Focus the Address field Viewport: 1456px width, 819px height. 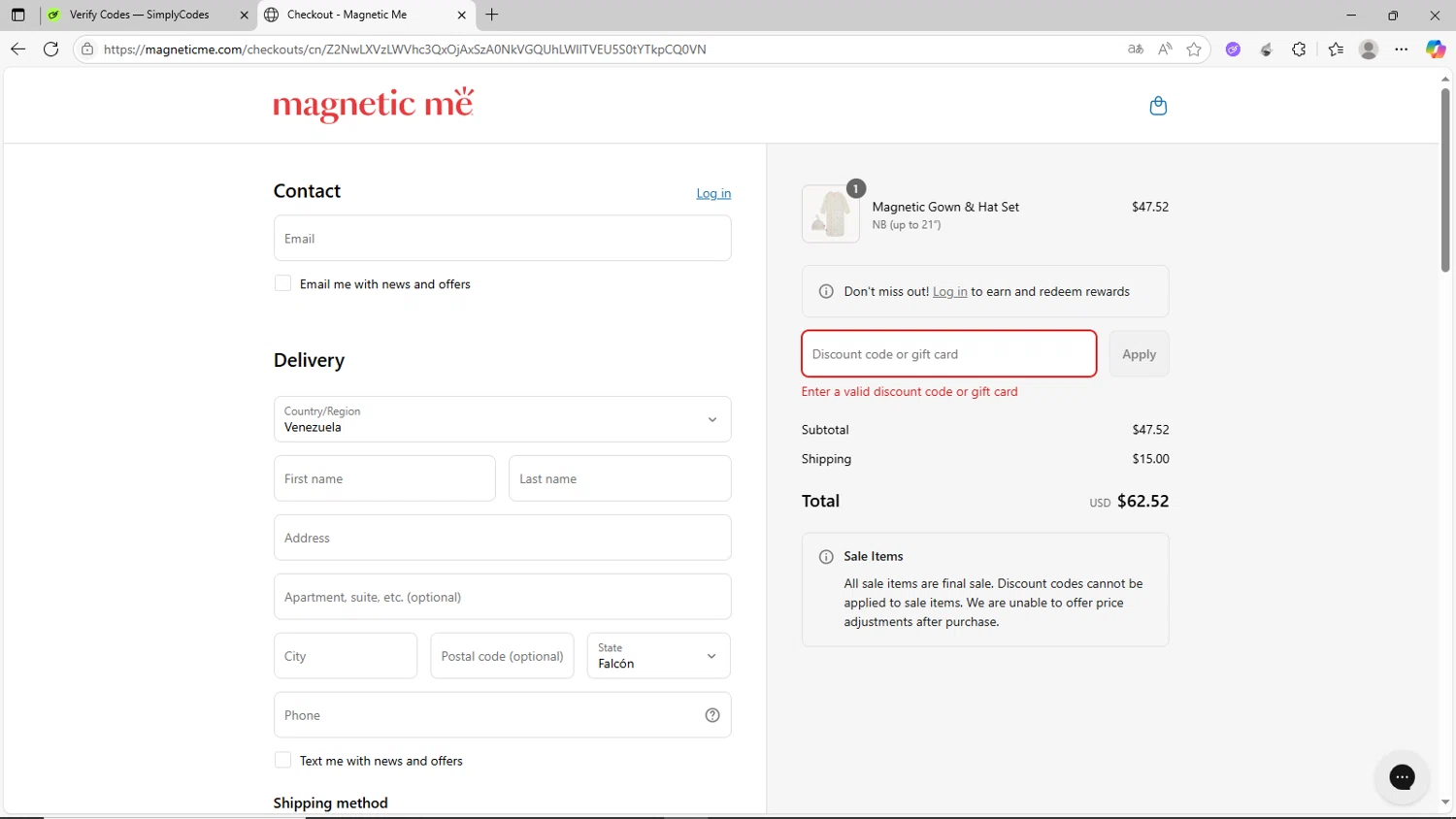point(502,538)
